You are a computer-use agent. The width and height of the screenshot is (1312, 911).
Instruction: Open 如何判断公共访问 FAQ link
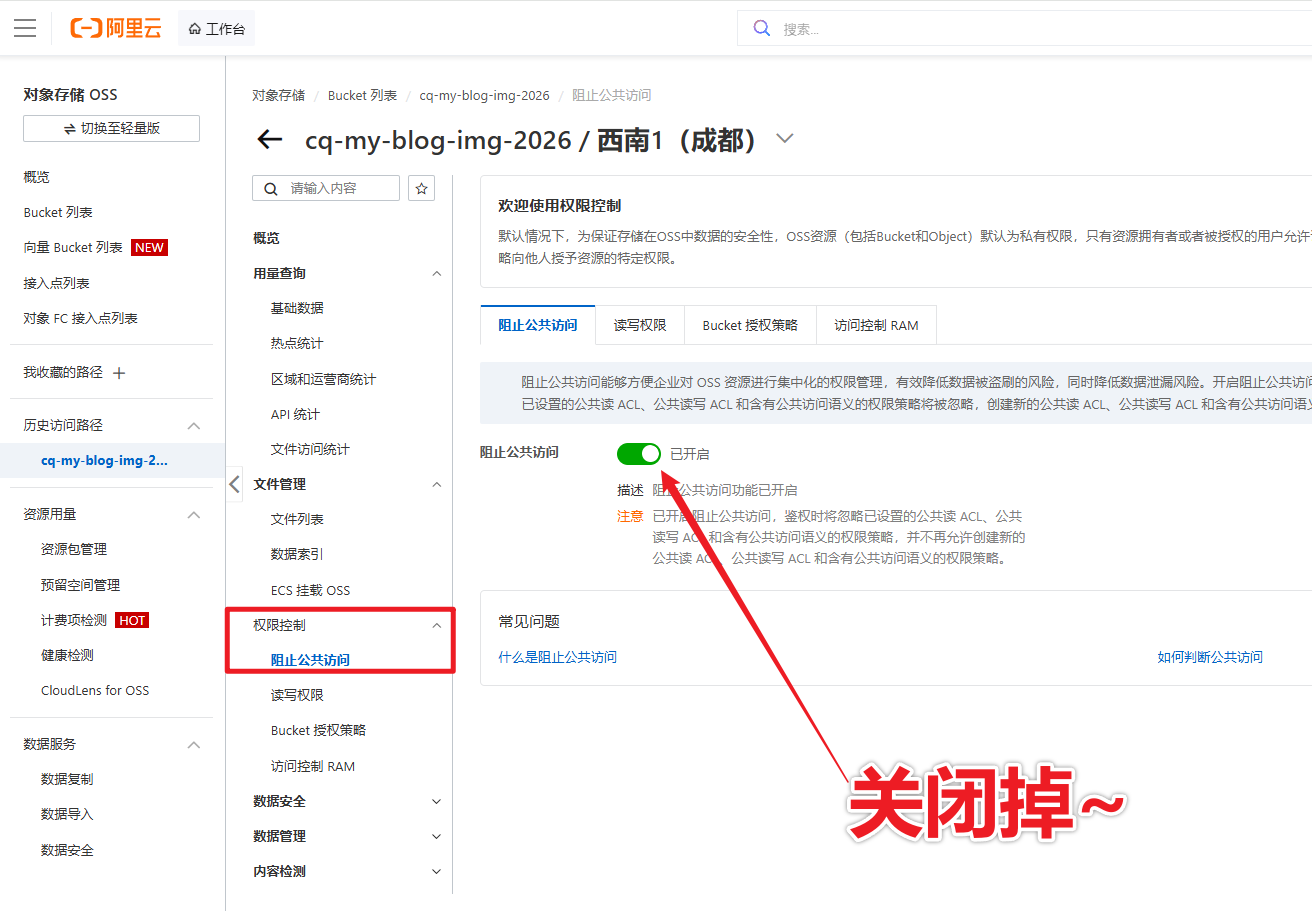pos(1210,657)
